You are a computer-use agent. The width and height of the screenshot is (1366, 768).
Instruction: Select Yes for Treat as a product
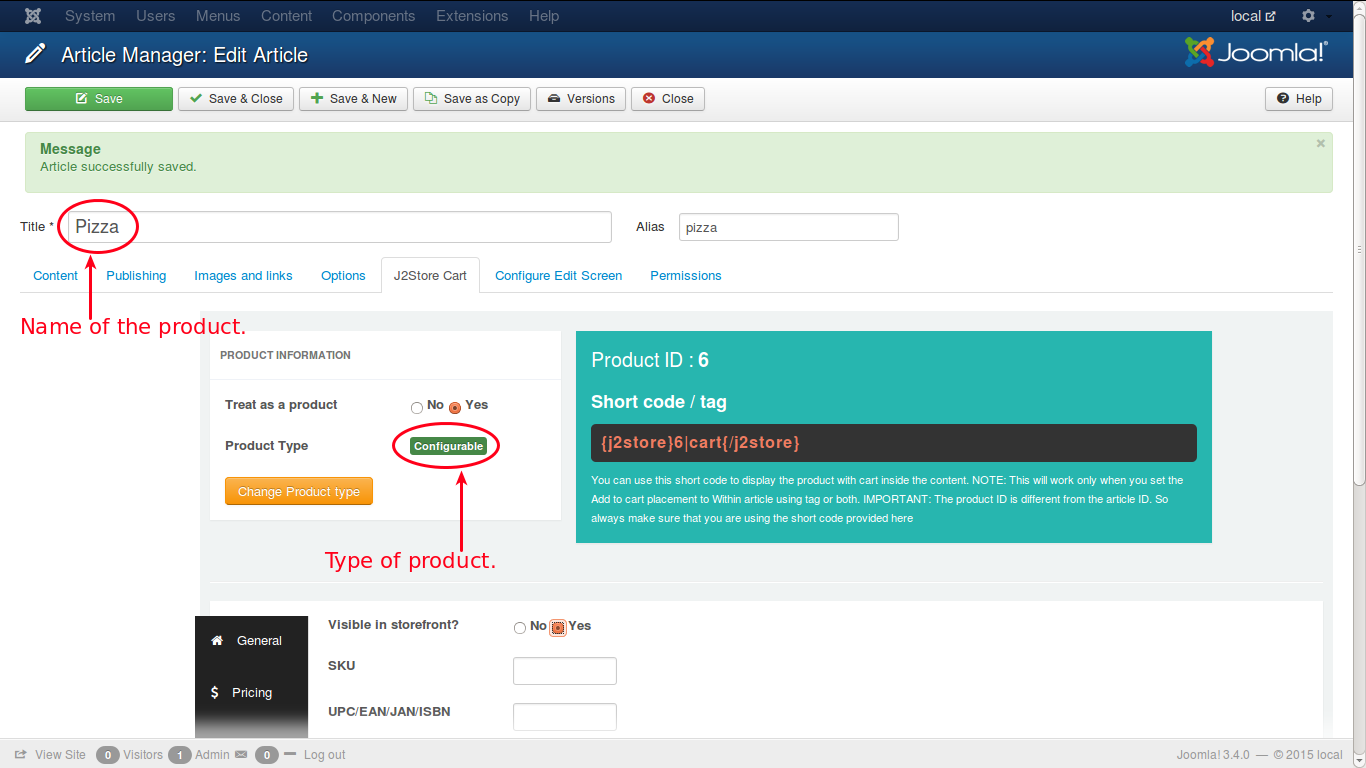(x=455, y=407)
